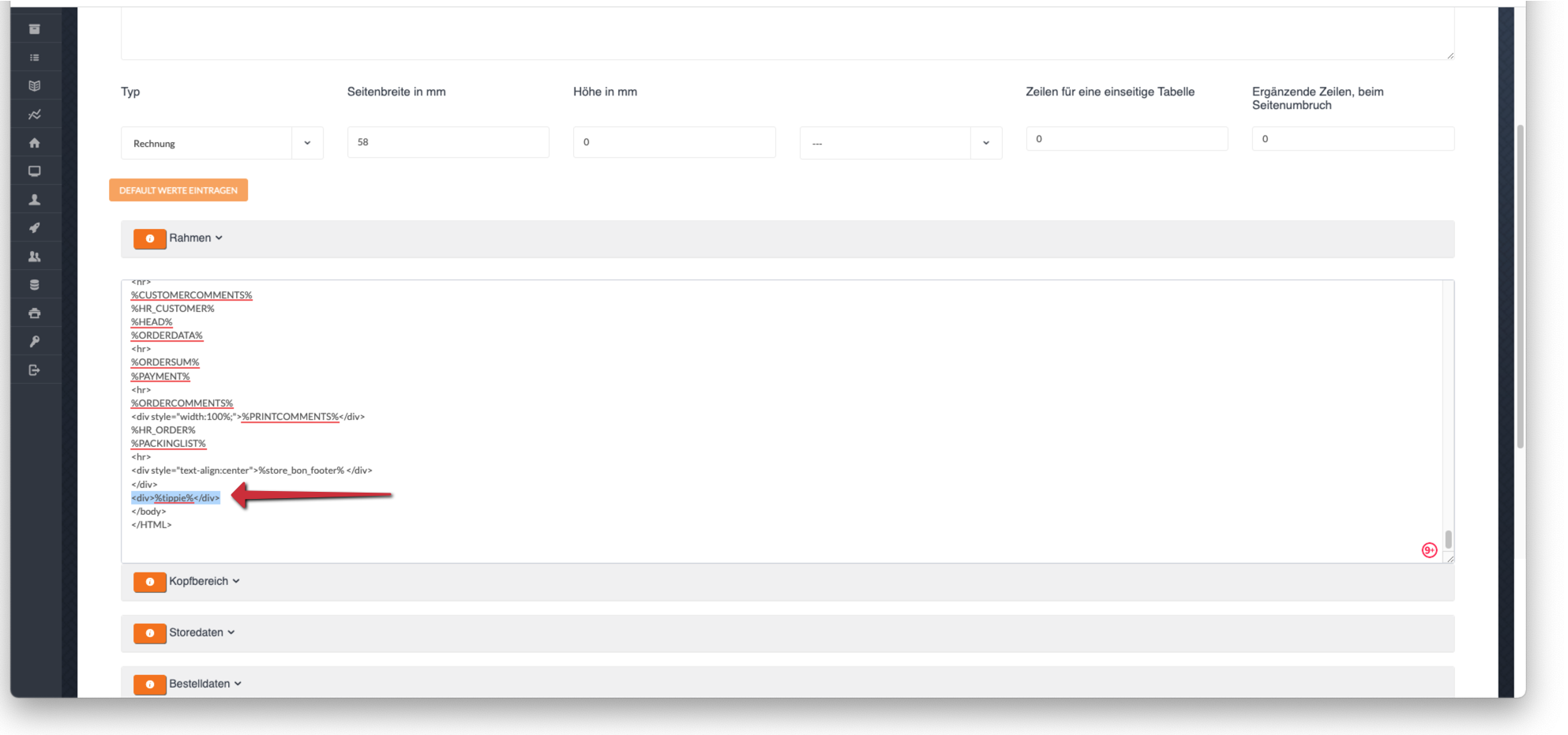Open the archive box sidebar icon
Screen dimensions: 1568x735
point(34,29)
